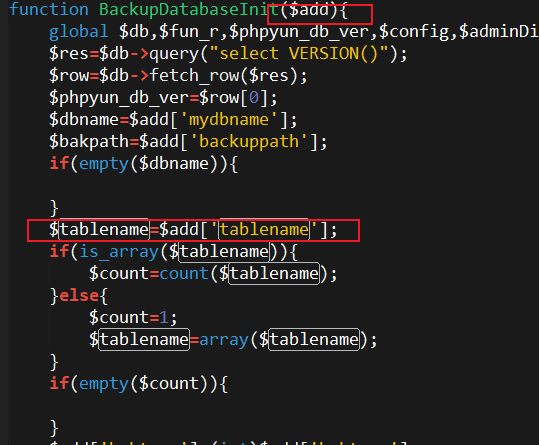The image size is (539, 445).
Task: Click the 'tablename' string key in $add
Action: [x=264, y=230]
